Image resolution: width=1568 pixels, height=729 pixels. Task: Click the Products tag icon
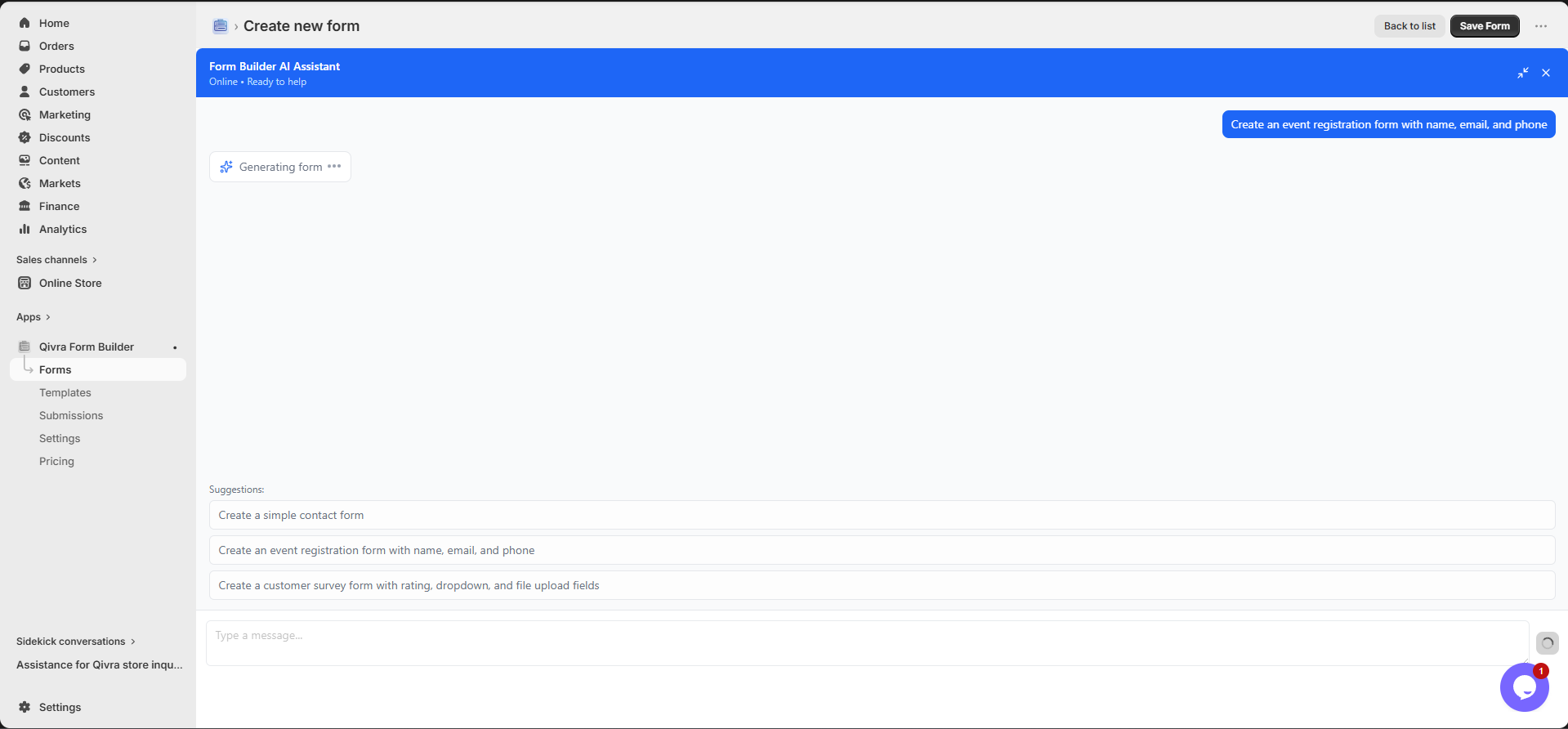pyautogui.click(x=25, y=69)
